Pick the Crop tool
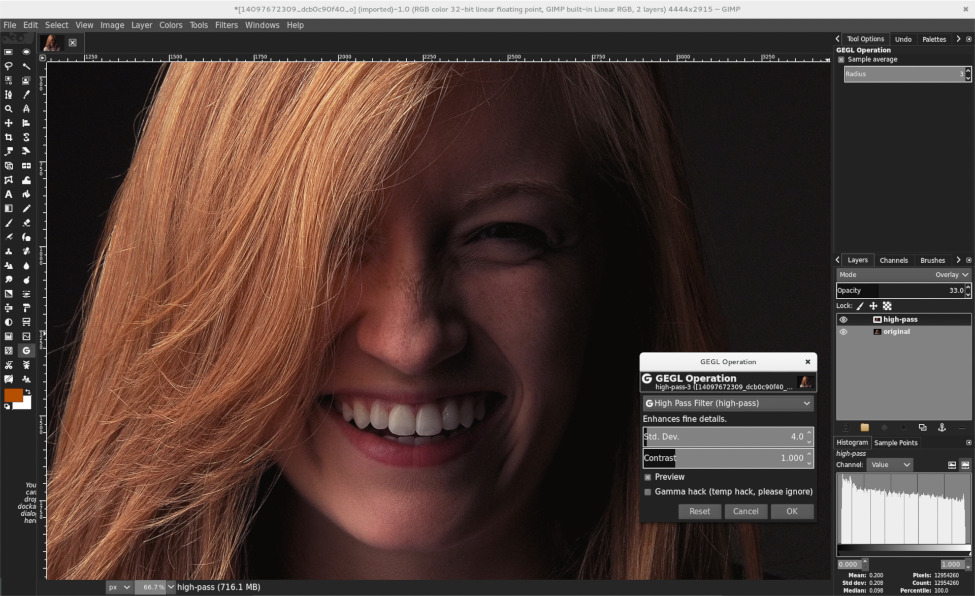 coord(10,138)
